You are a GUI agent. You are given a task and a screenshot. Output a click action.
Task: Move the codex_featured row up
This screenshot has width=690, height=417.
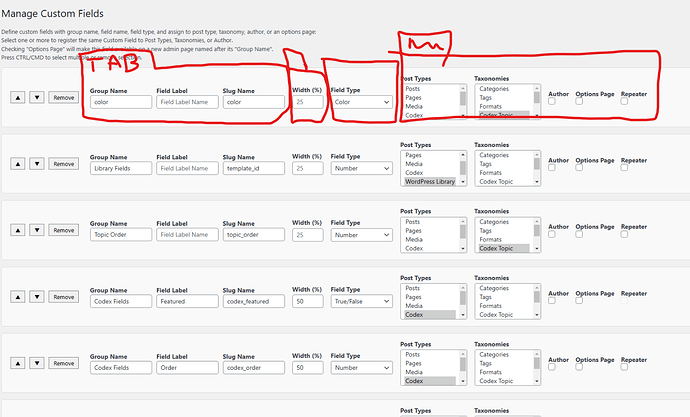click(18, 297)
